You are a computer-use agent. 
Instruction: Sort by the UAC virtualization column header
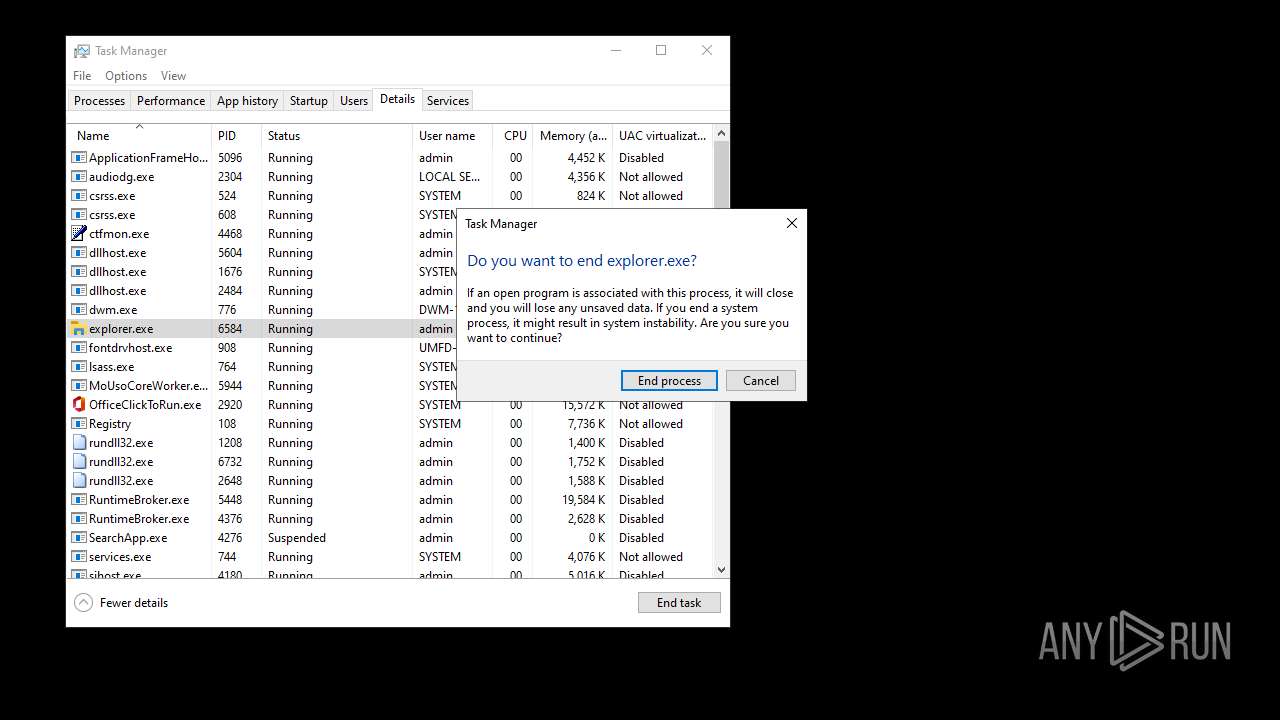tap(663, 135)
